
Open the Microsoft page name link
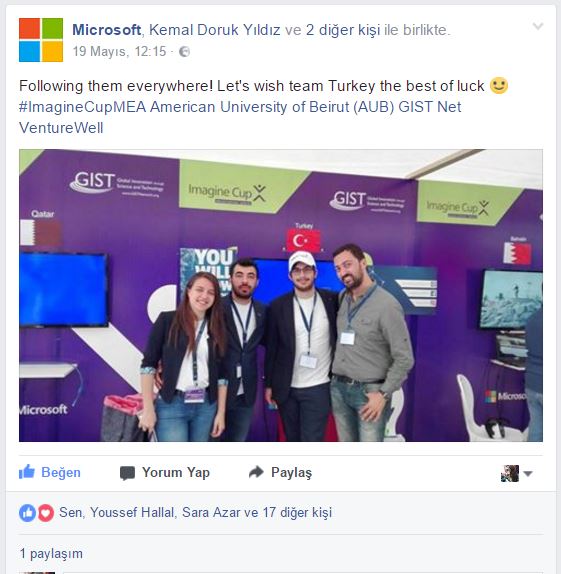(107, 30)
